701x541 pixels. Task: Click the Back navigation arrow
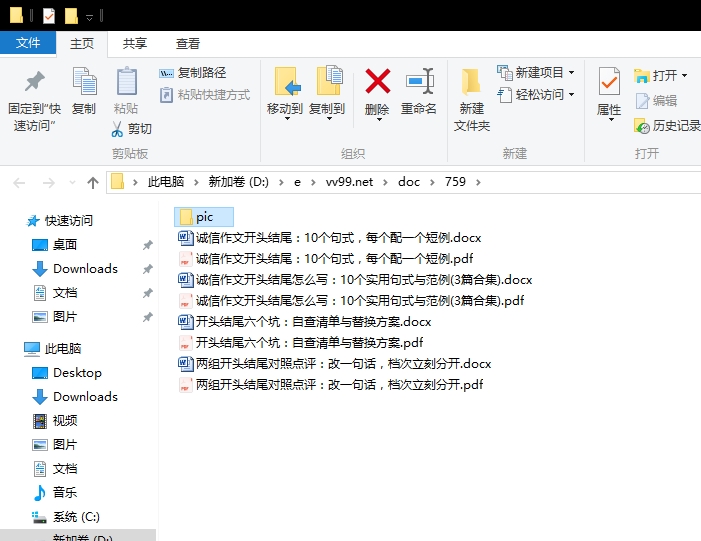tap(19, 182)
